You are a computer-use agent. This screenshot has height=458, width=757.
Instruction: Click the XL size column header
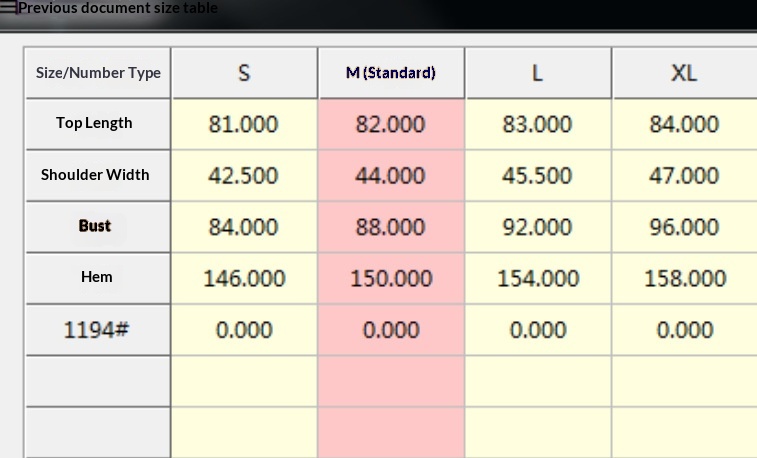(x=684, y=73)
